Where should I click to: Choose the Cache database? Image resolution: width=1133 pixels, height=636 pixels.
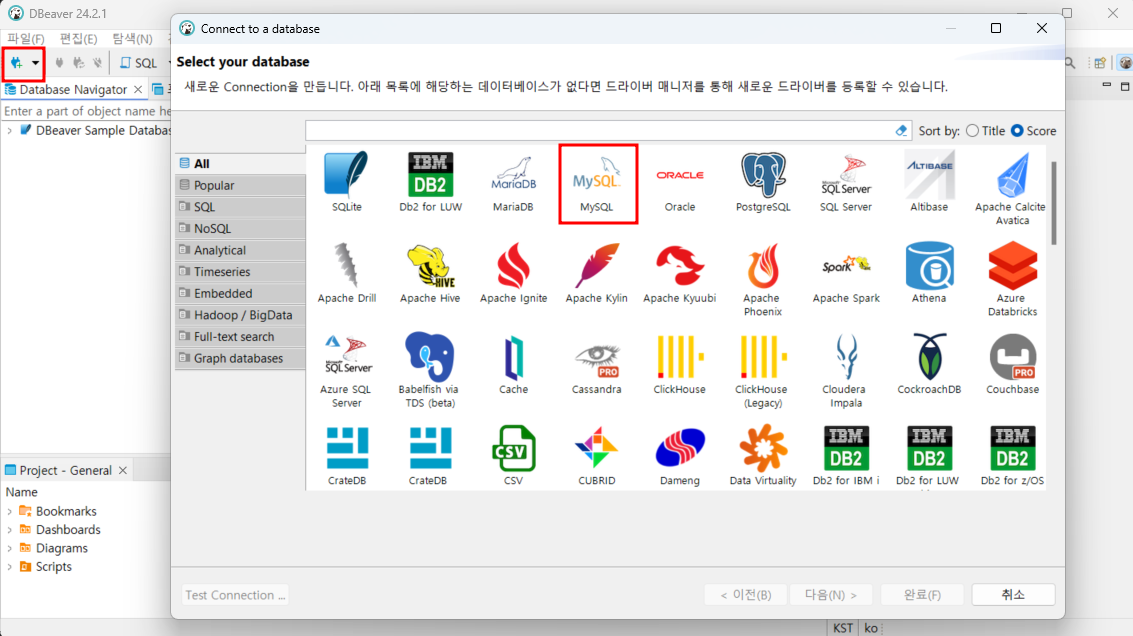pos(513,364)
